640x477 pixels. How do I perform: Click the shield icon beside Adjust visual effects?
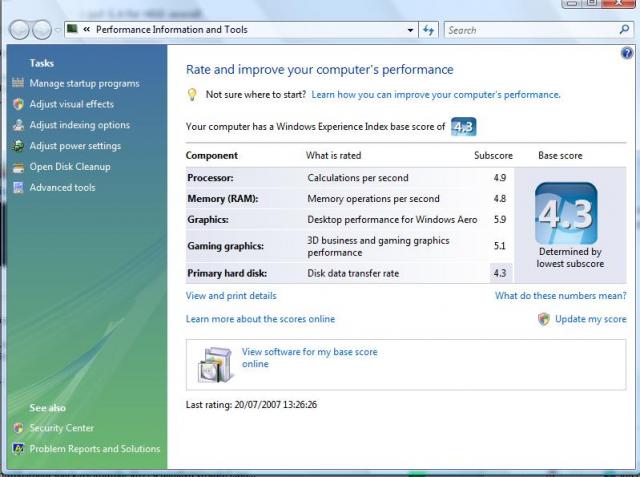(x=18, y=104)
